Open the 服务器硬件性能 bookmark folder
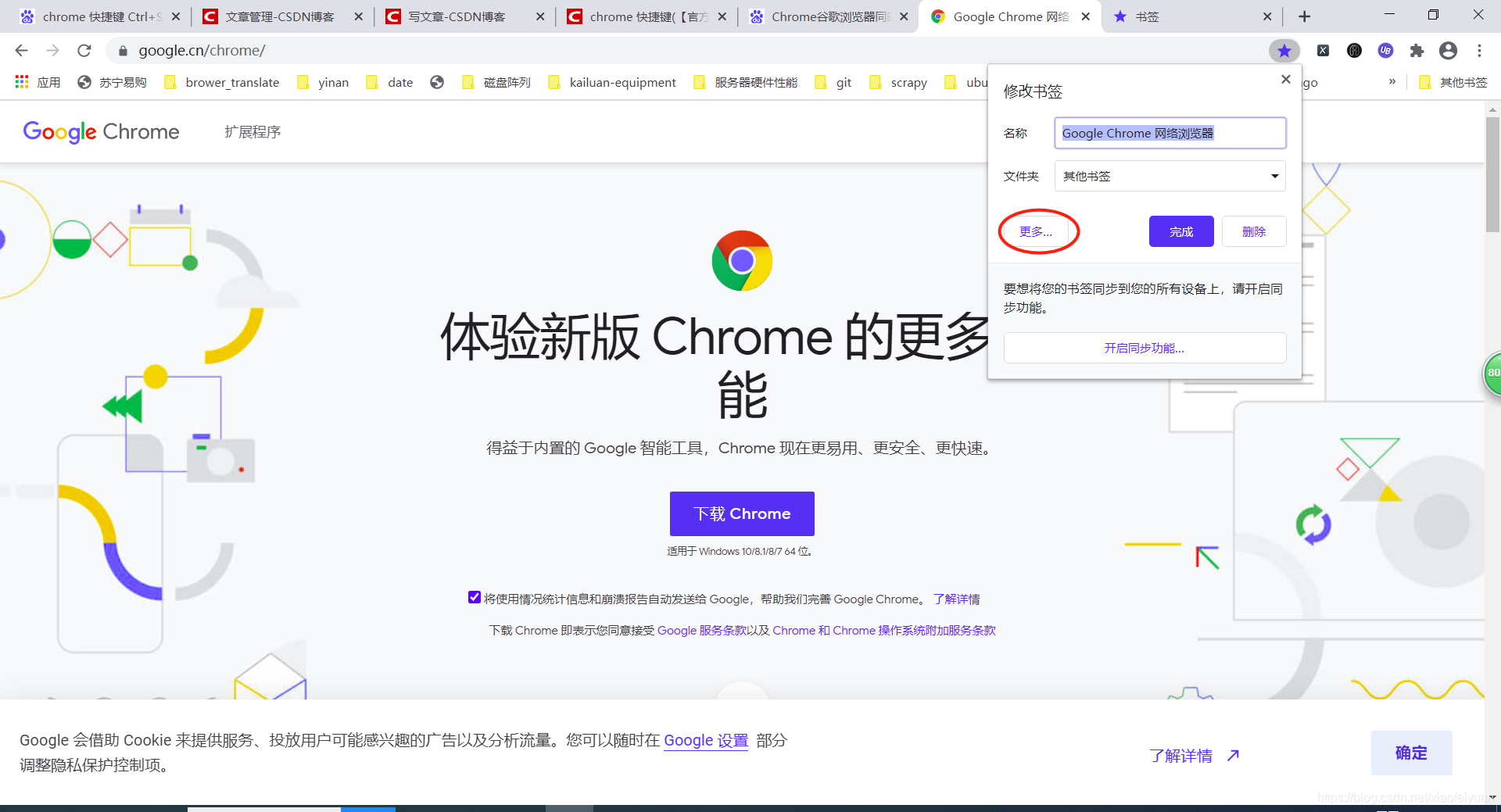 [x=746, y=82]
